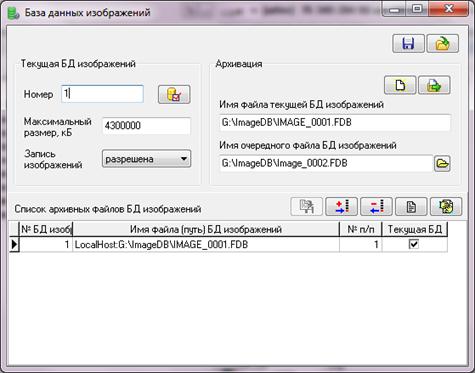Click the № БД изоб column header
475x373 pixels.
tap(46, 229)
